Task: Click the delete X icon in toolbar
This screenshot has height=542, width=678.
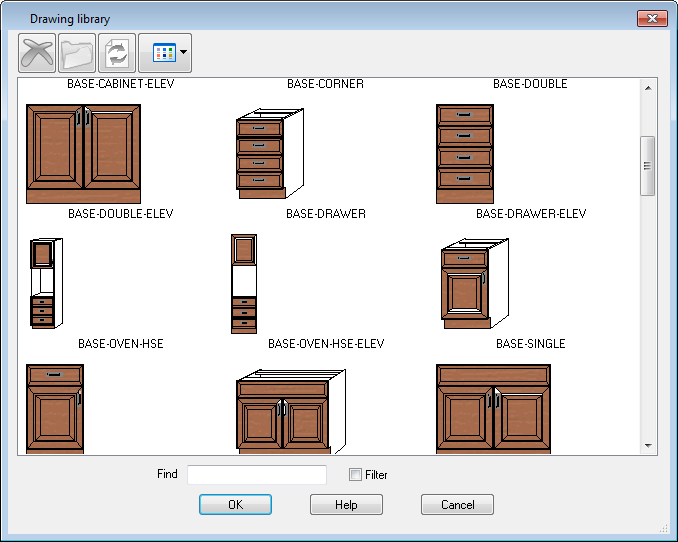Action: pos(36,52)
